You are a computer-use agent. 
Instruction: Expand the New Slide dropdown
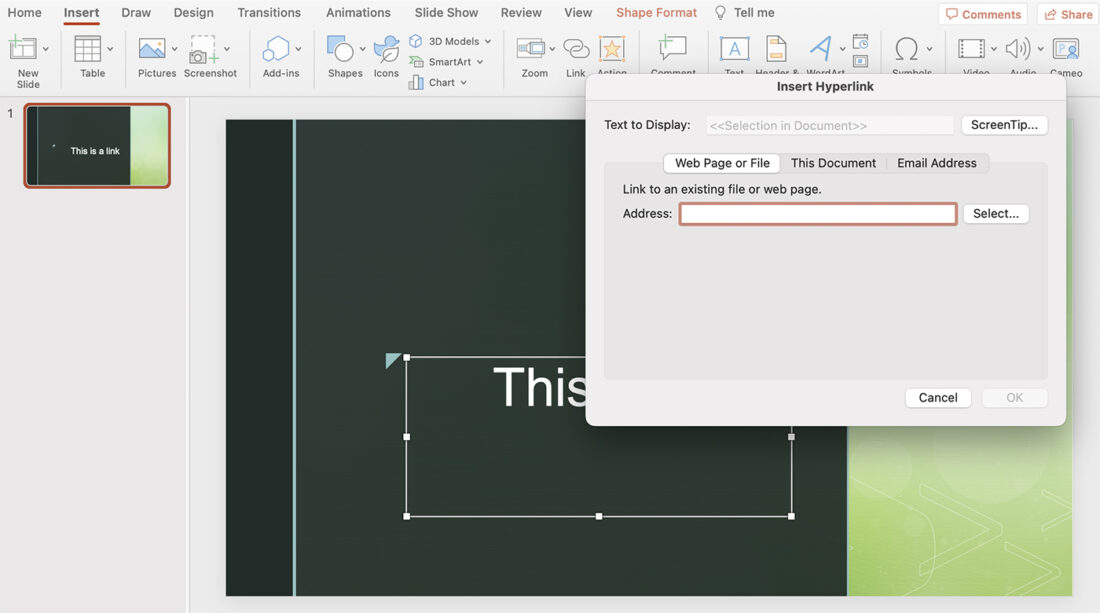[x=46, y=48]
